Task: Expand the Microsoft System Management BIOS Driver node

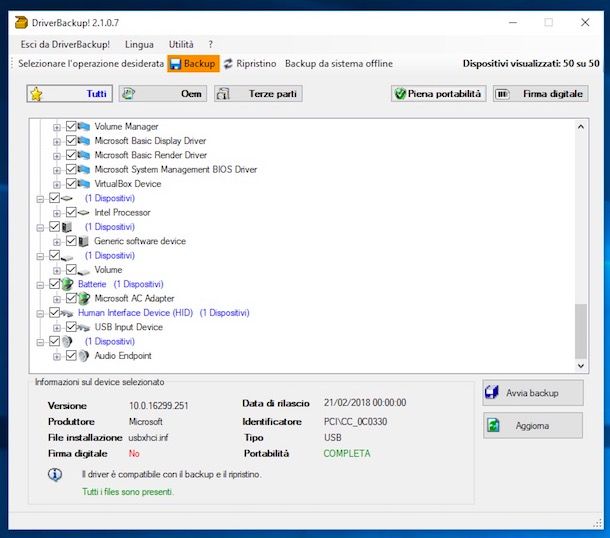Action: pyautogui.click(x=57, y=170)
